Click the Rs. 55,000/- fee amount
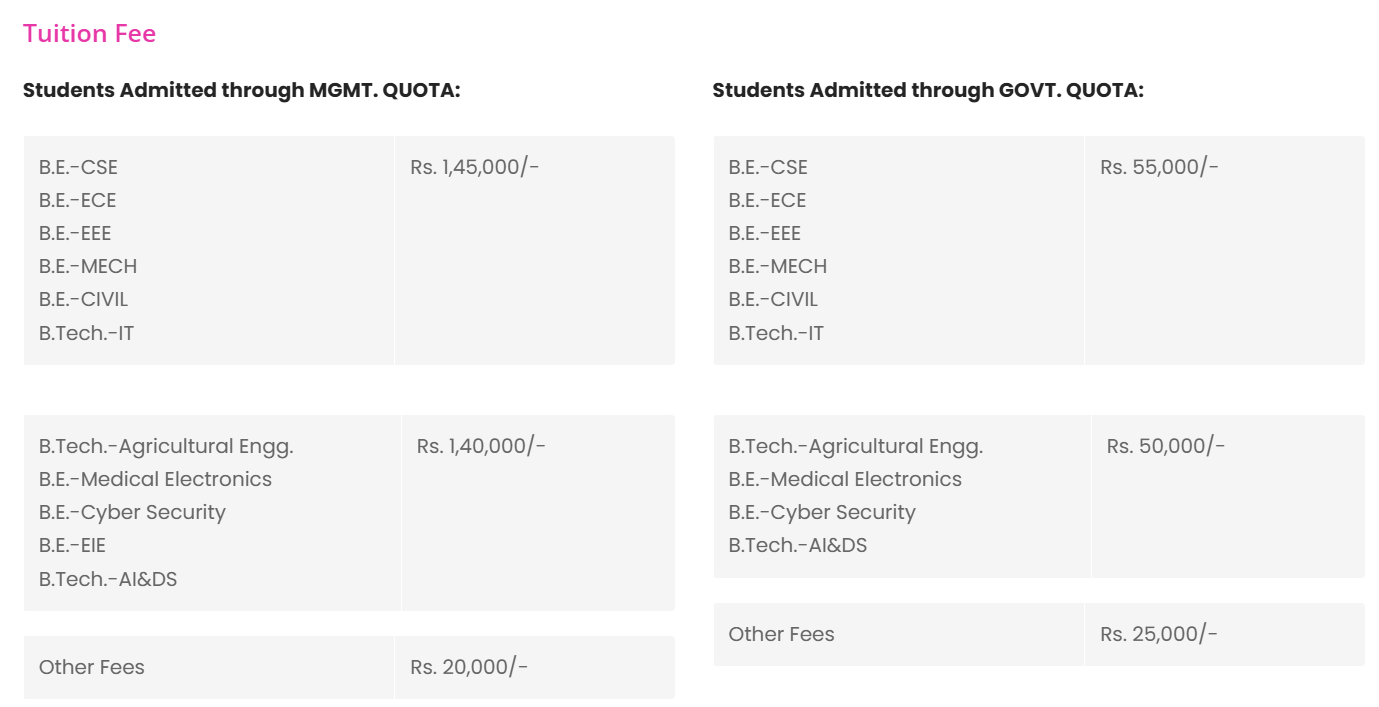The height and width of the screenshot is (707, 1379). tap(1159, 167)
